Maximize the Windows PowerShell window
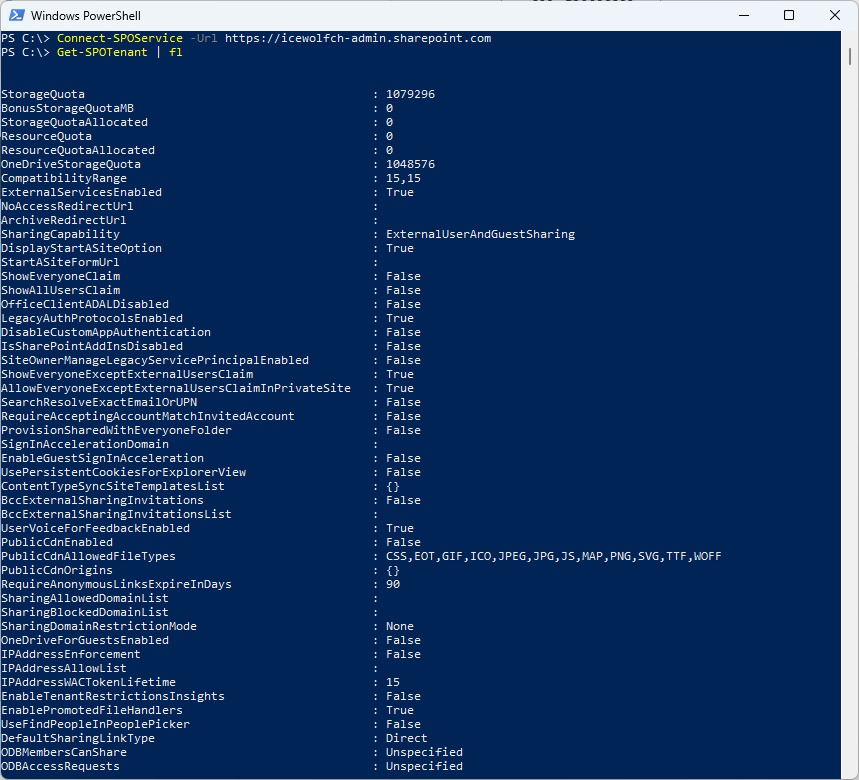Image resolution: width=859 pixels, height=780 pixels. (789, 15)
